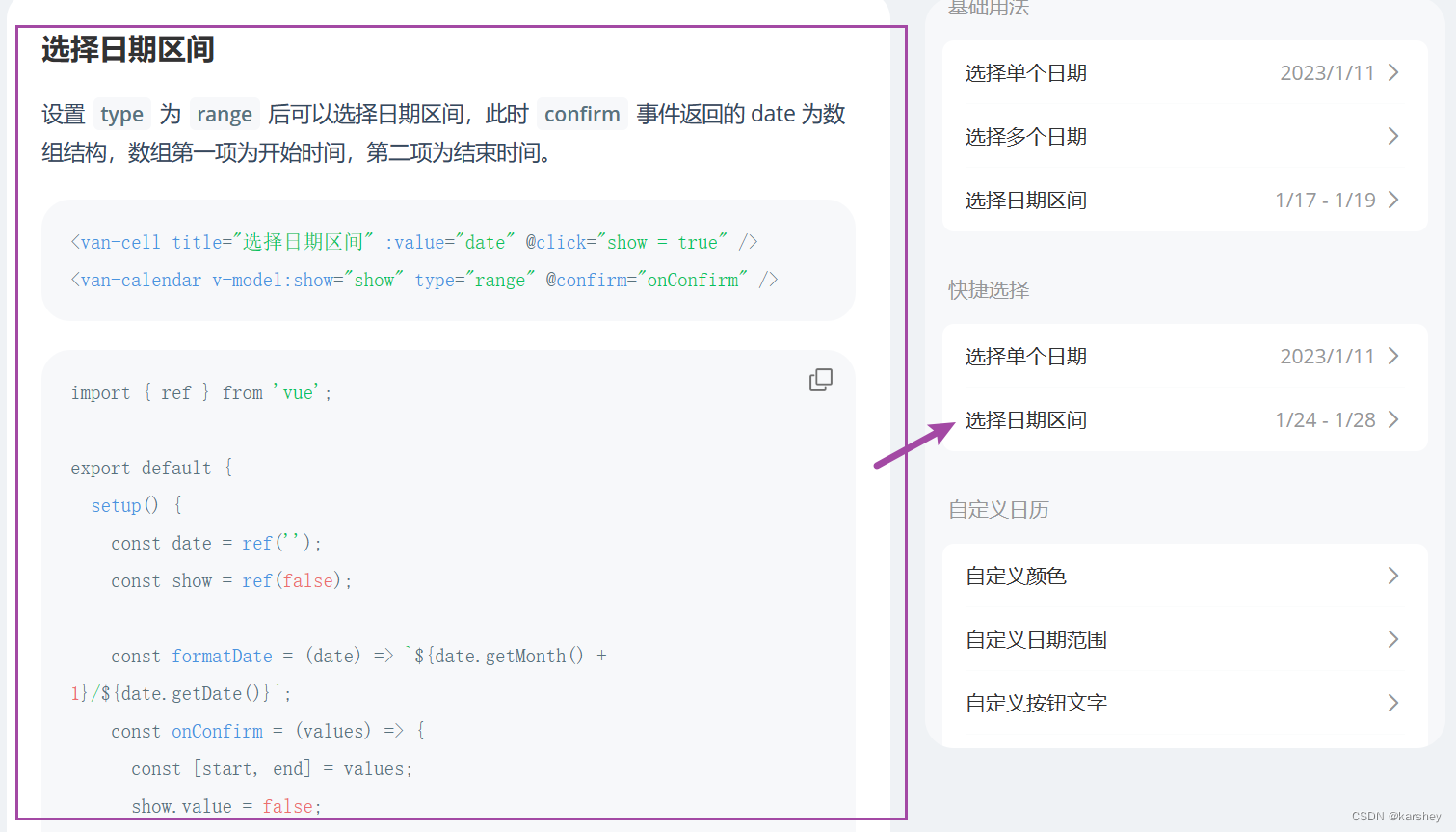Image resolution: width=1456 pixels, height=832 pixels.
Task: Click the 'setup() {' code line
Action: click(x=137, y=506)
